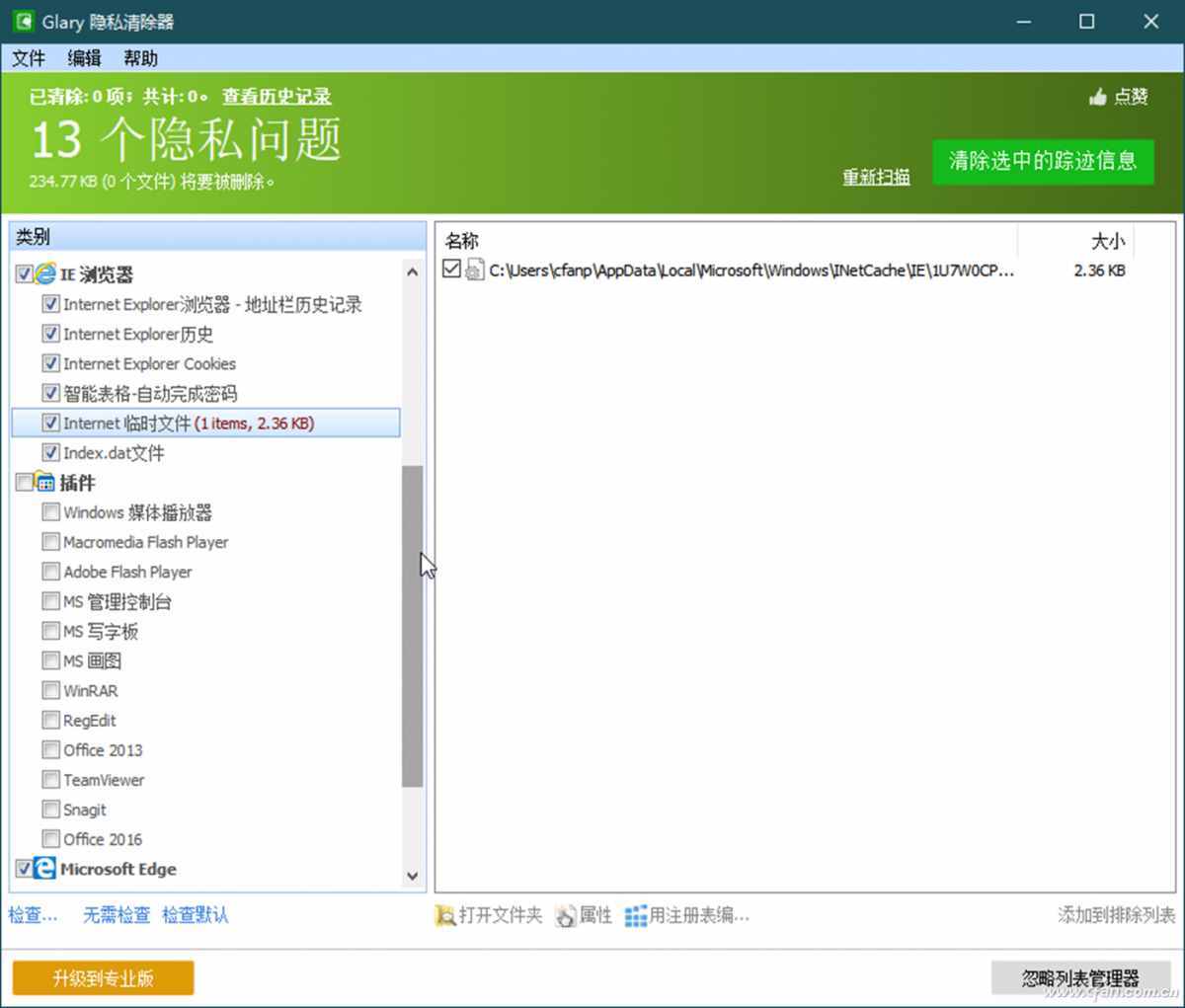Click the category list scroll up arrow

click(413, 272)
